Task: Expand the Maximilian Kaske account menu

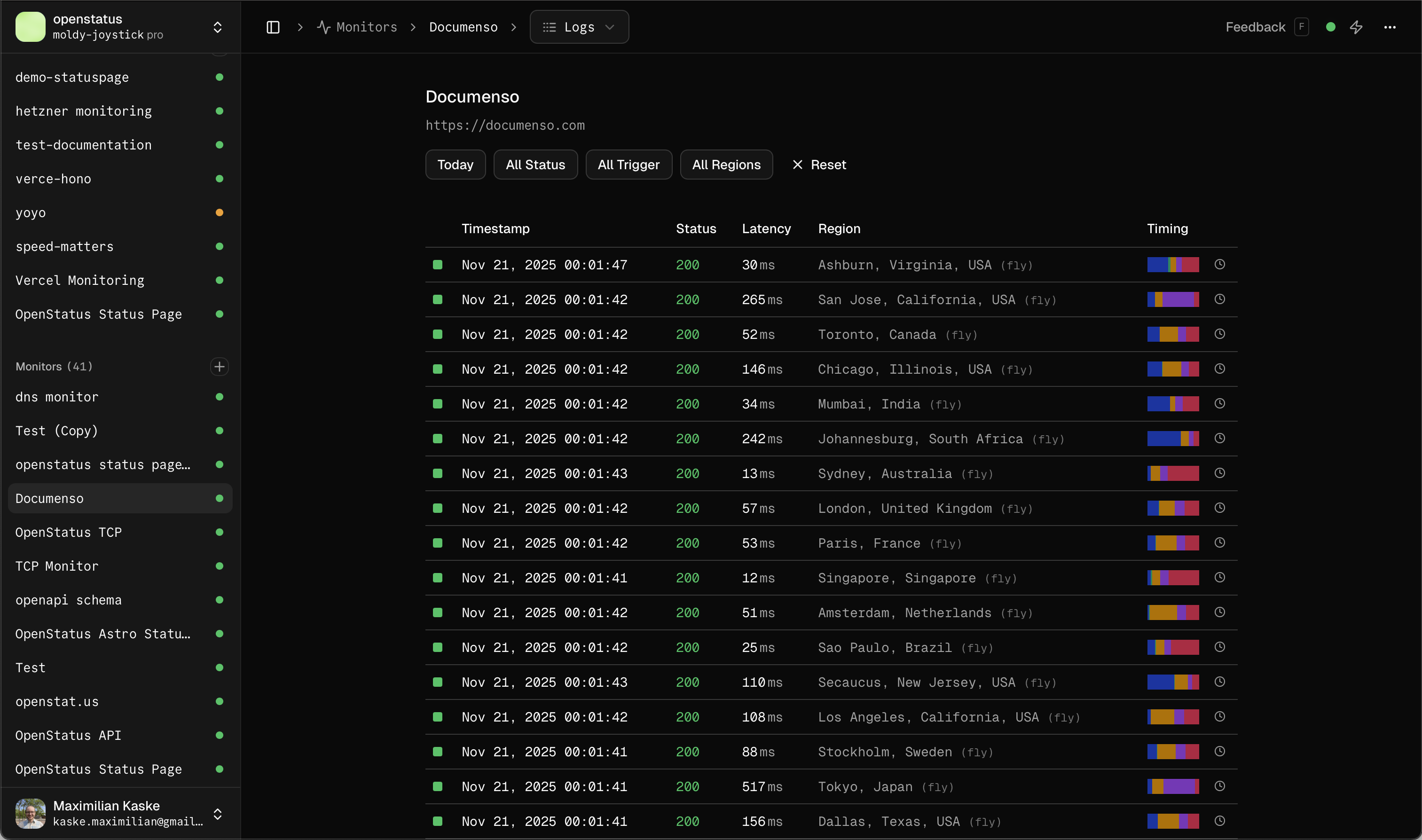Action: (217, 813)
